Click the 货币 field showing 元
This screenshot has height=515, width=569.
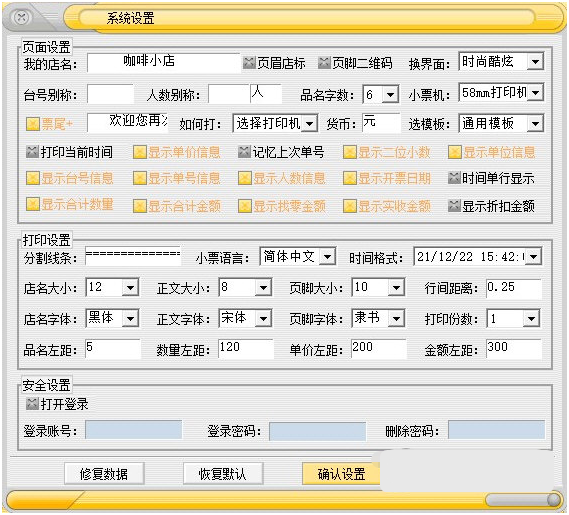381,123
